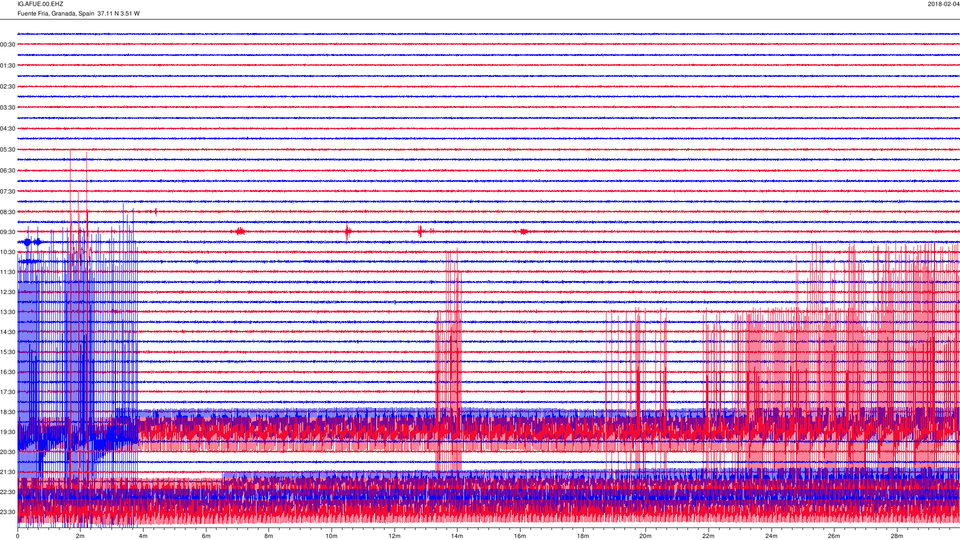Select the 22m axis tick label

pyautogui.click(x=708, y=536)
